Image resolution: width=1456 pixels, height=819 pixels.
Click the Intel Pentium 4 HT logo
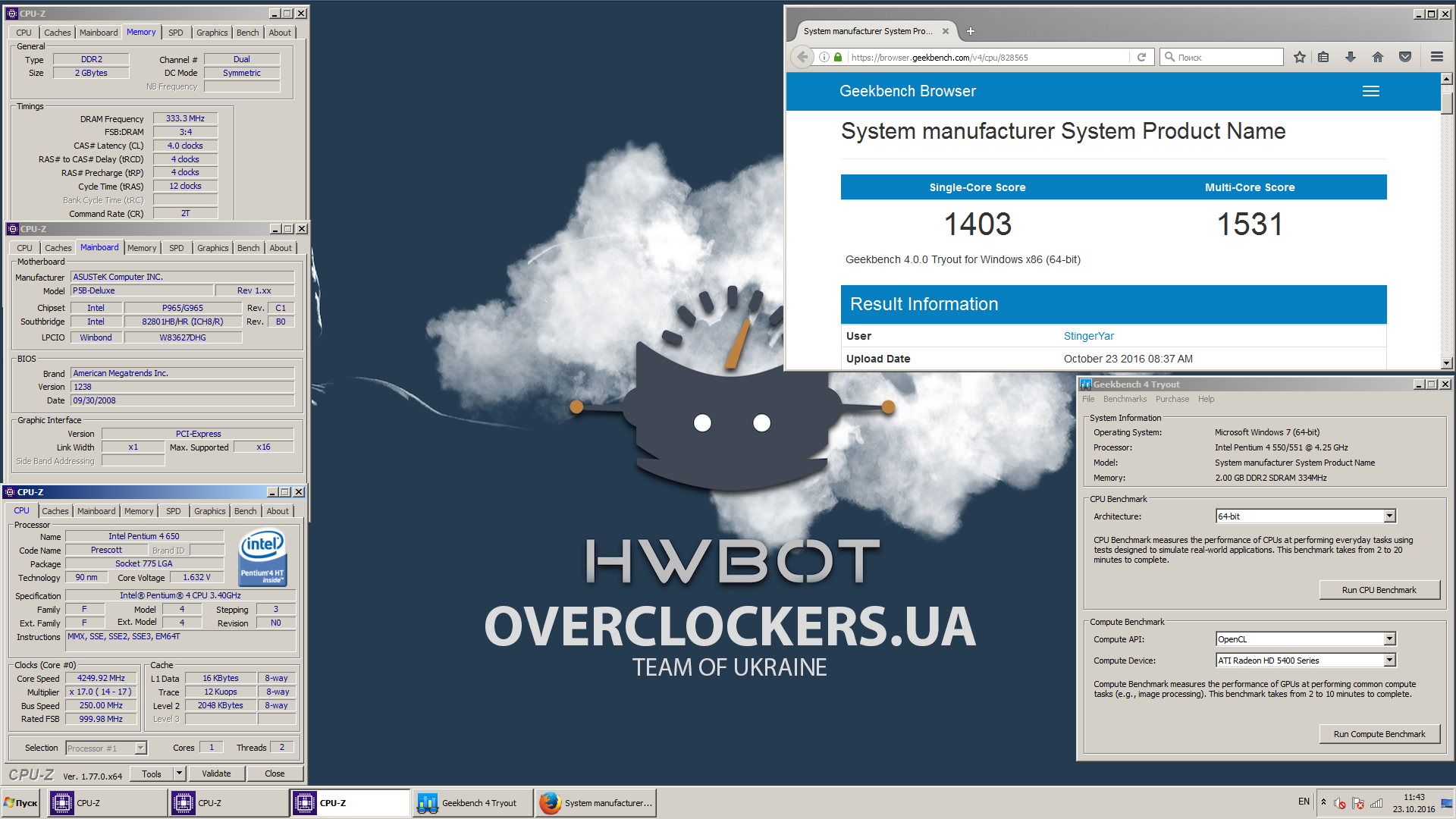coord(262,557)
